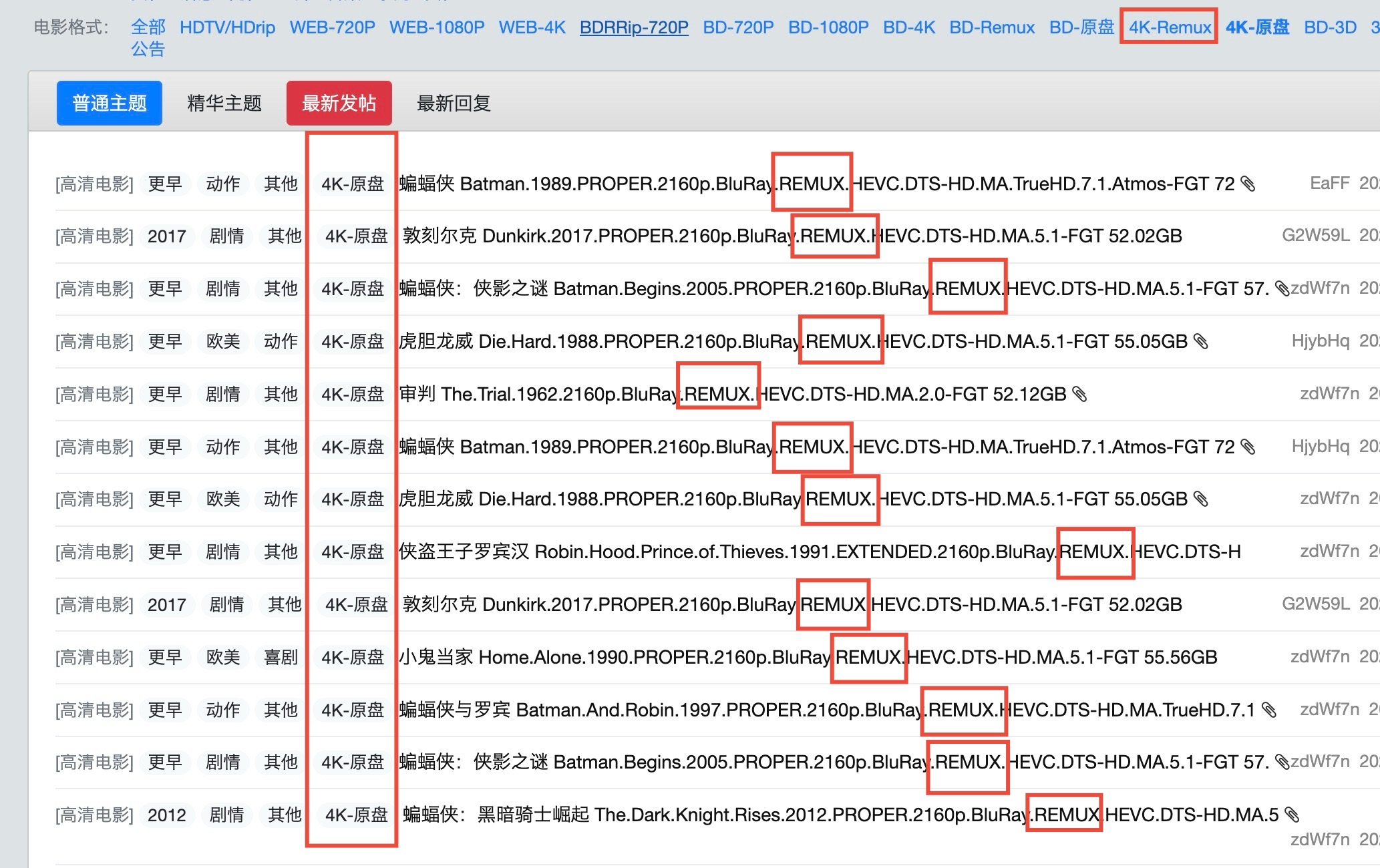Click paperclip on Batman 1989 post by EaFF
Screen dimensions: 1380x868
tap(1248, 184)
